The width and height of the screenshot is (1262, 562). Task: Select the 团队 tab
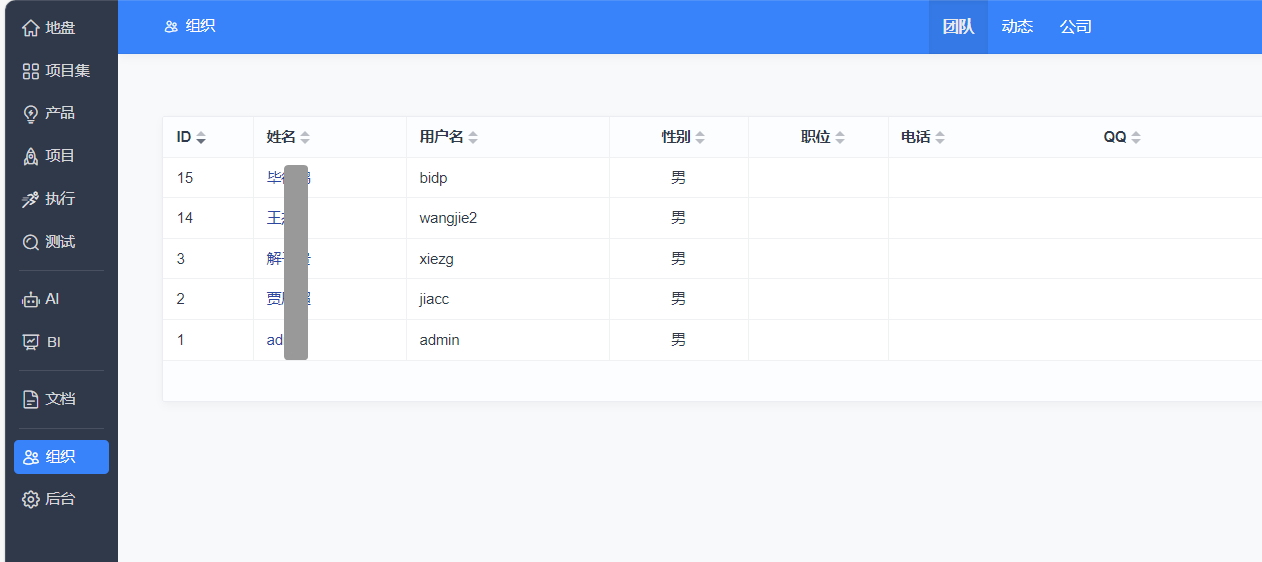click(x=958, y=27)
